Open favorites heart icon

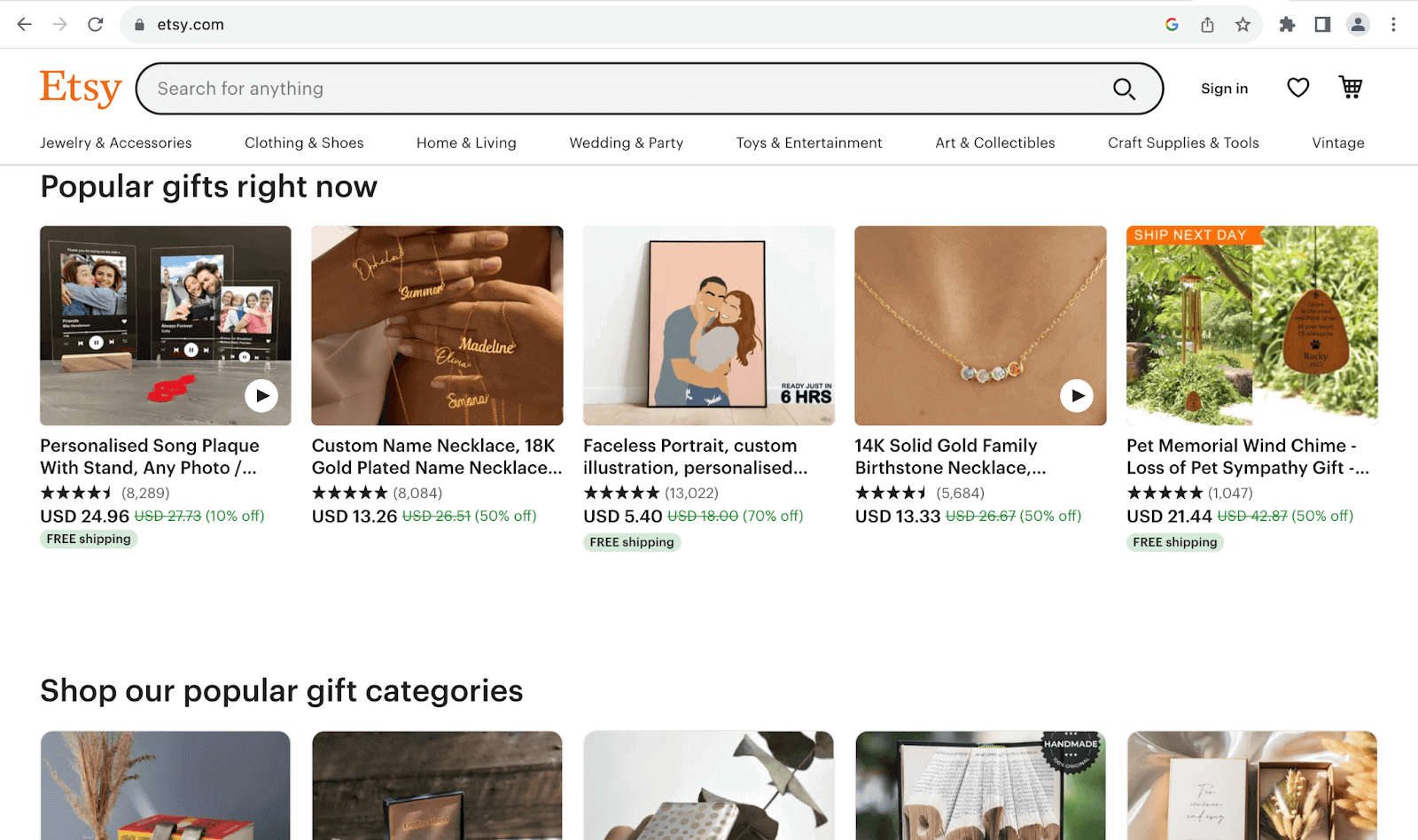[1297, 88]
